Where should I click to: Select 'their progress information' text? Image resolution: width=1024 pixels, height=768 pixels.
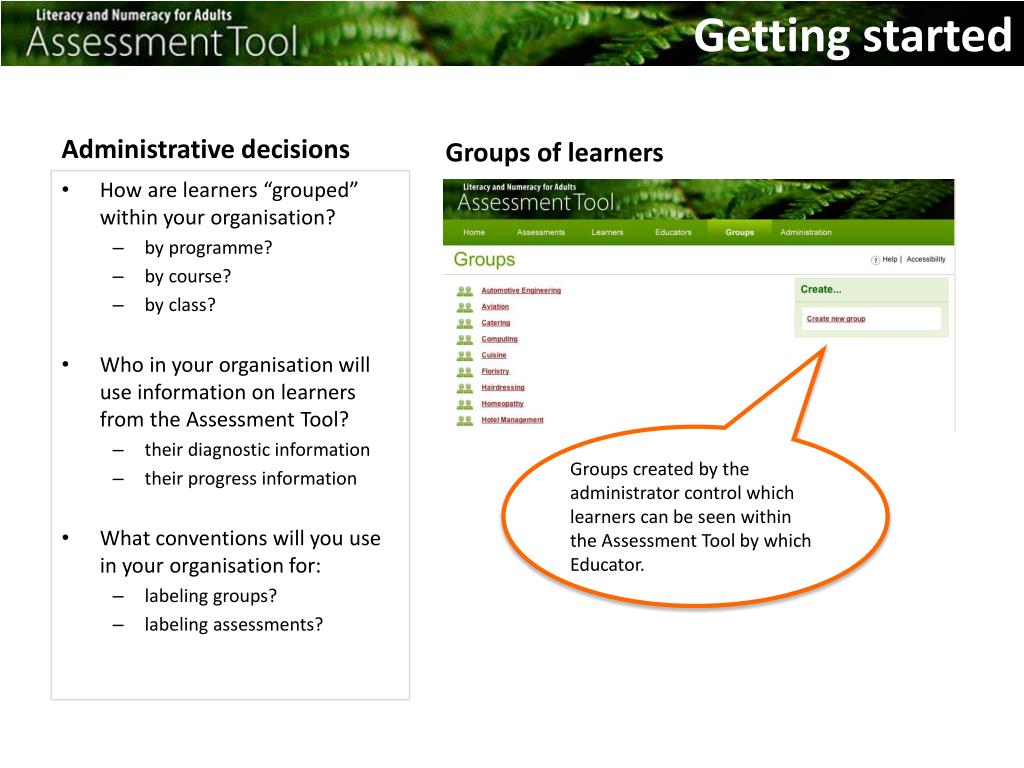(x=251, y=479)
